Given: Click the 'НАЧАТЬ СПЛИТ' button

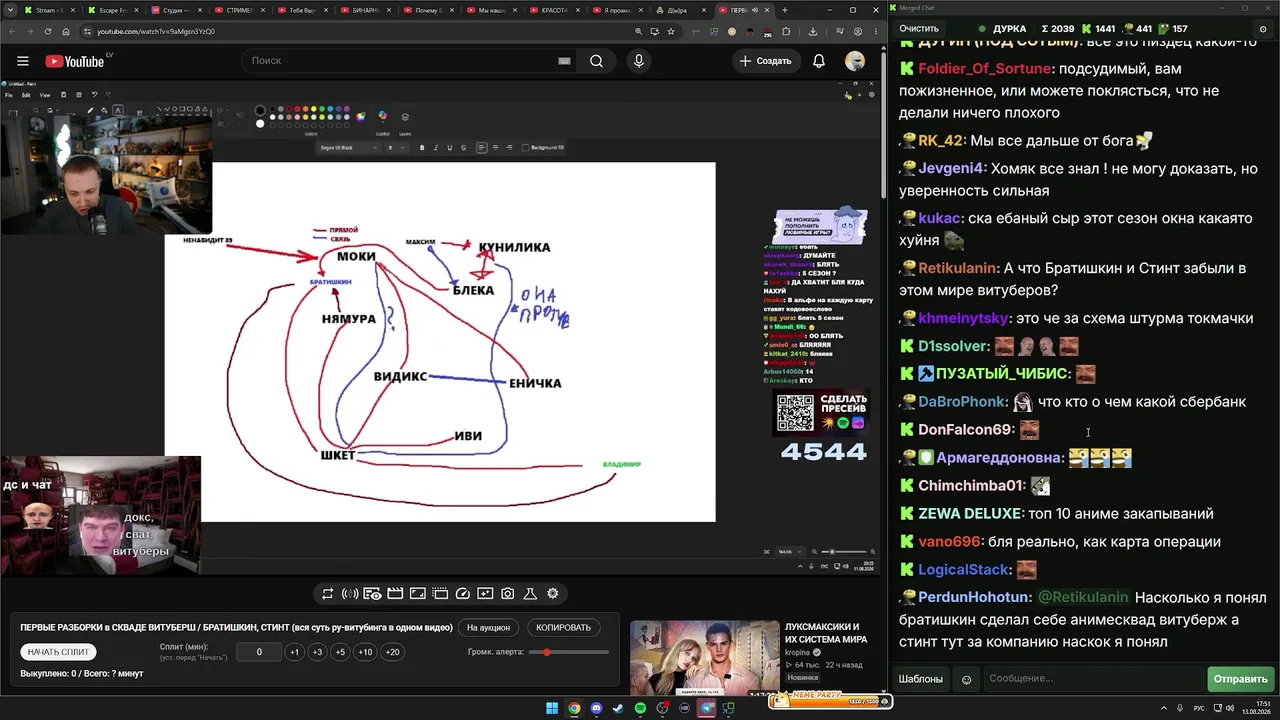Looking at the screenshot, I should (59, 652).
